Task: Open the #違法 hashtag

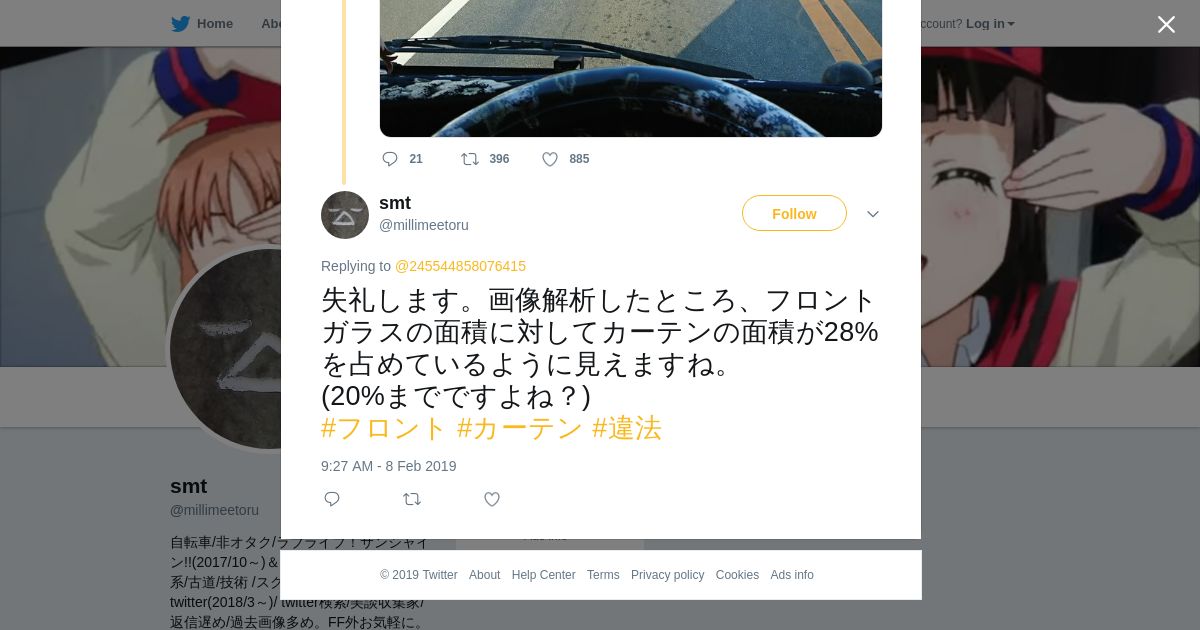Action: coord(627,428)
